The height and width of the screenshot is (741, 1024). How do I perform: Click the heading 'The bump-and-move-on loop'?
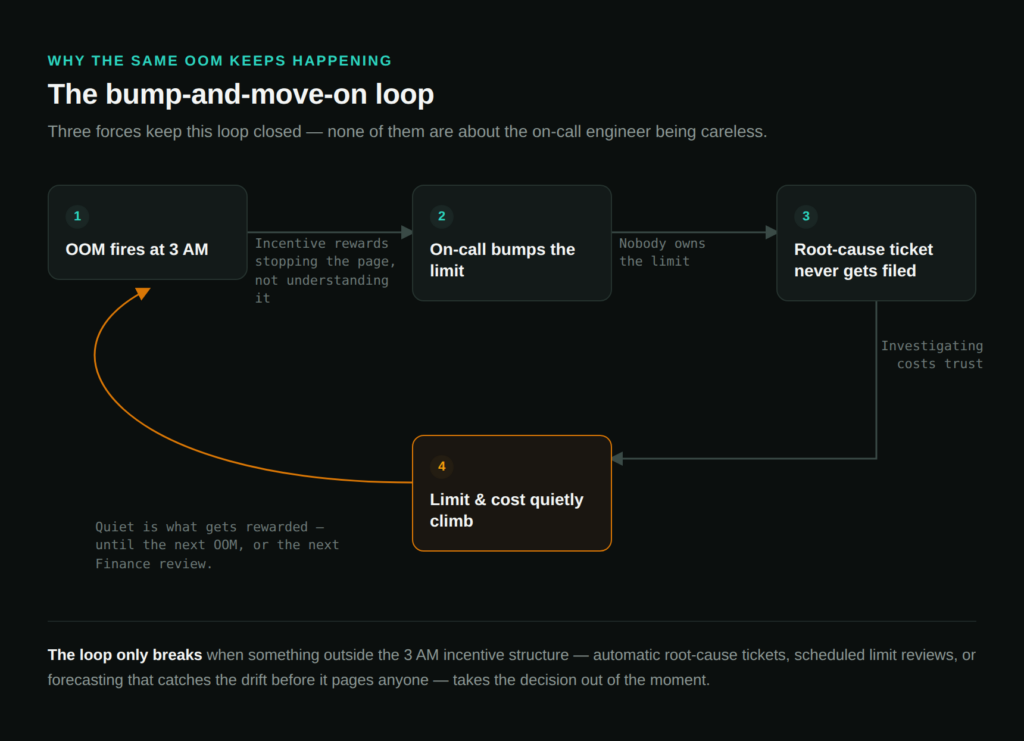[x=241, y=94]
